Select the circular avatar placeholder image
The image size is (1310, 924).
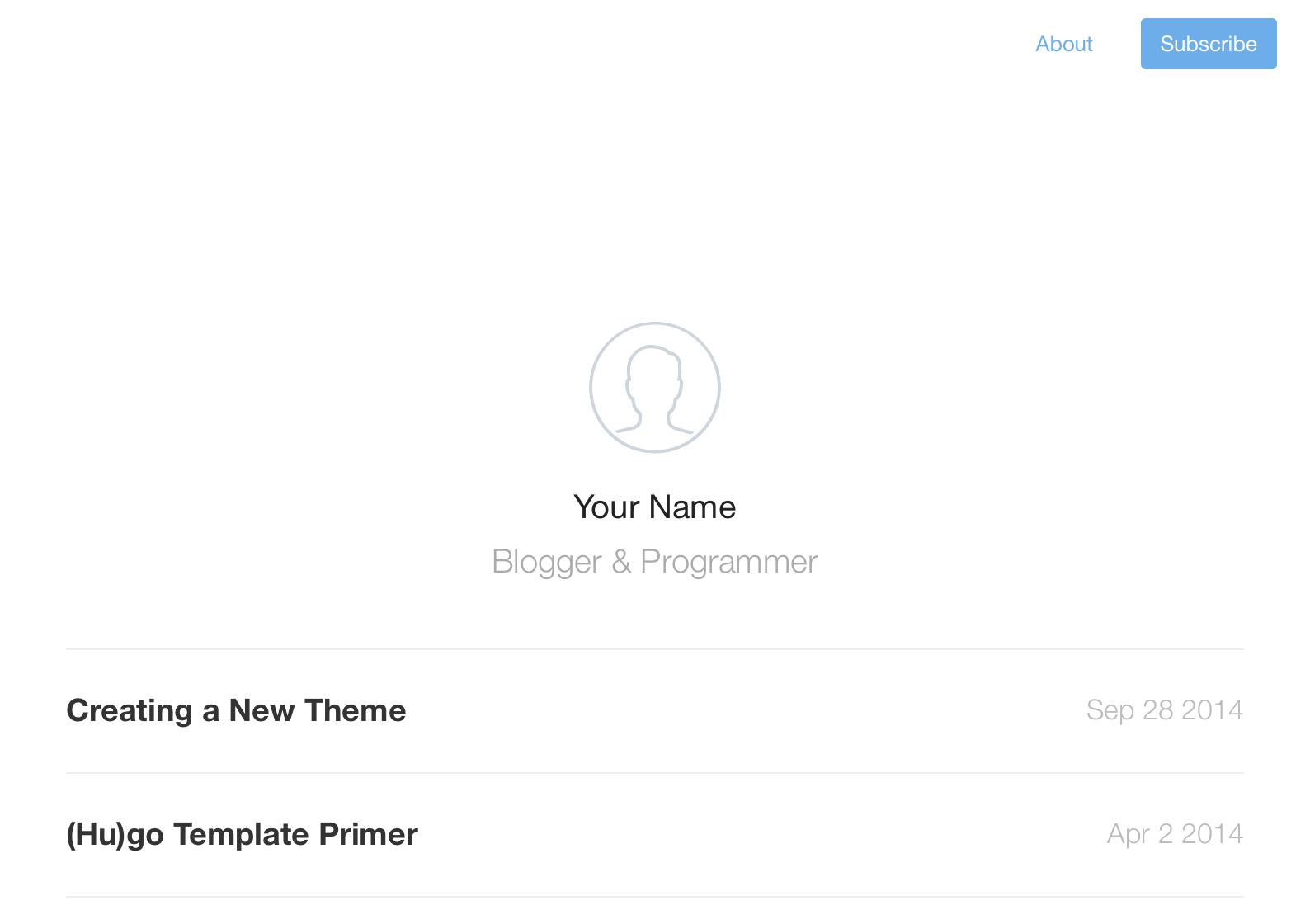tap(655, 386)
